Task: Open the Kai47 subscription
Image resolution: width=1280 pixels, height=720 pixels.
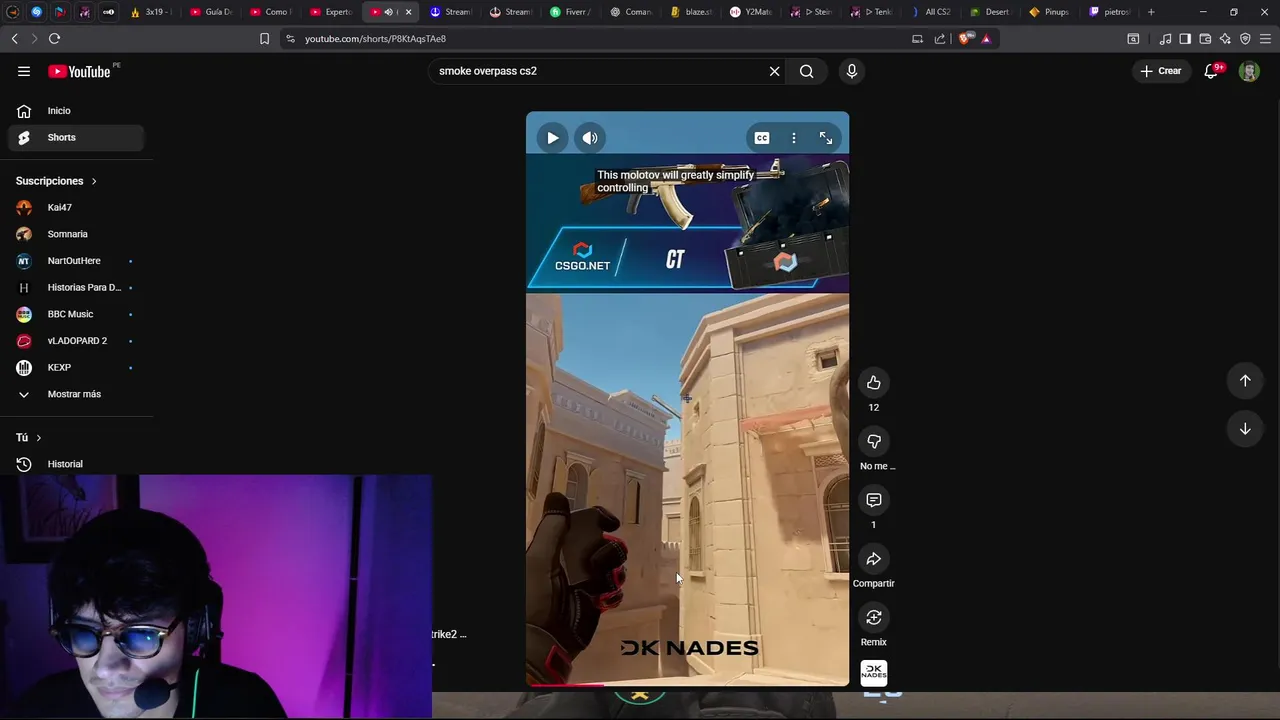Action: pyautogui.click(x=76, y=207)
